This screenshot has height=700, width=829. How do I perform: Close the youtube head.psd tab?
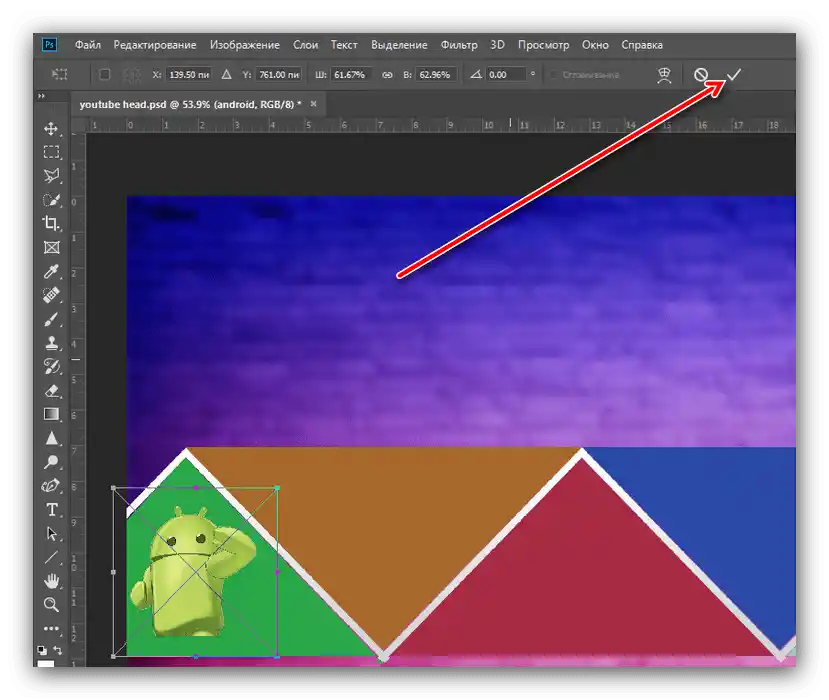click(314, 104)
